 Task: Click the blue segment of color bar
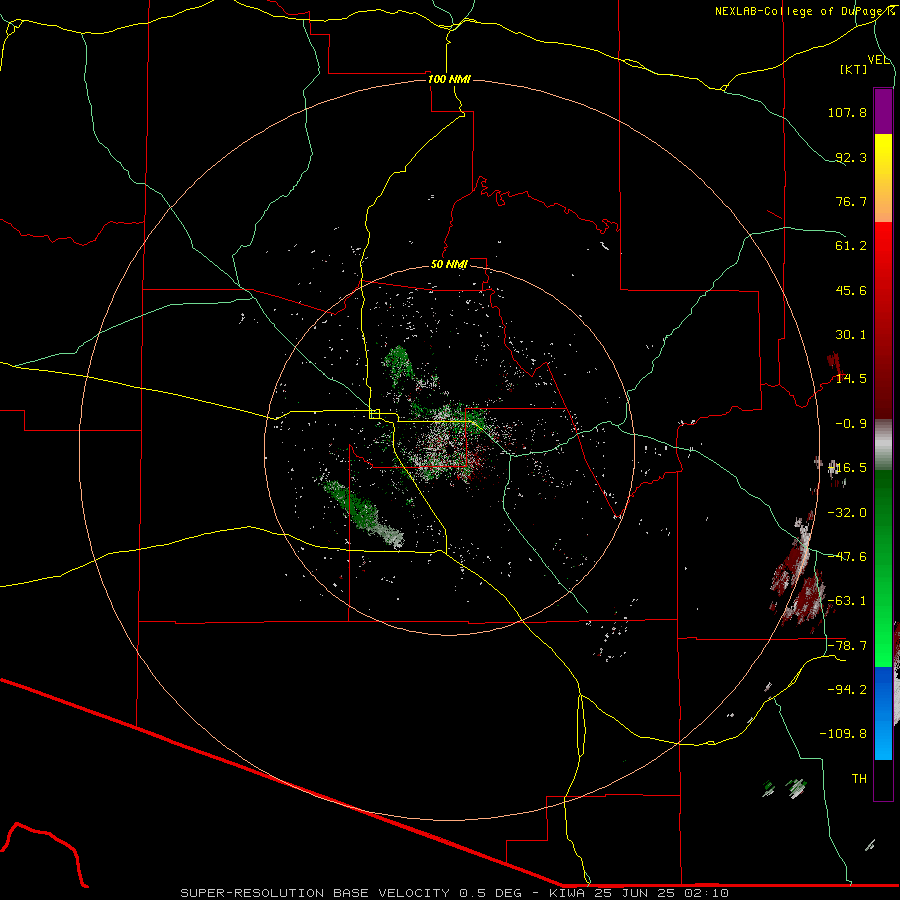[883, 713]
